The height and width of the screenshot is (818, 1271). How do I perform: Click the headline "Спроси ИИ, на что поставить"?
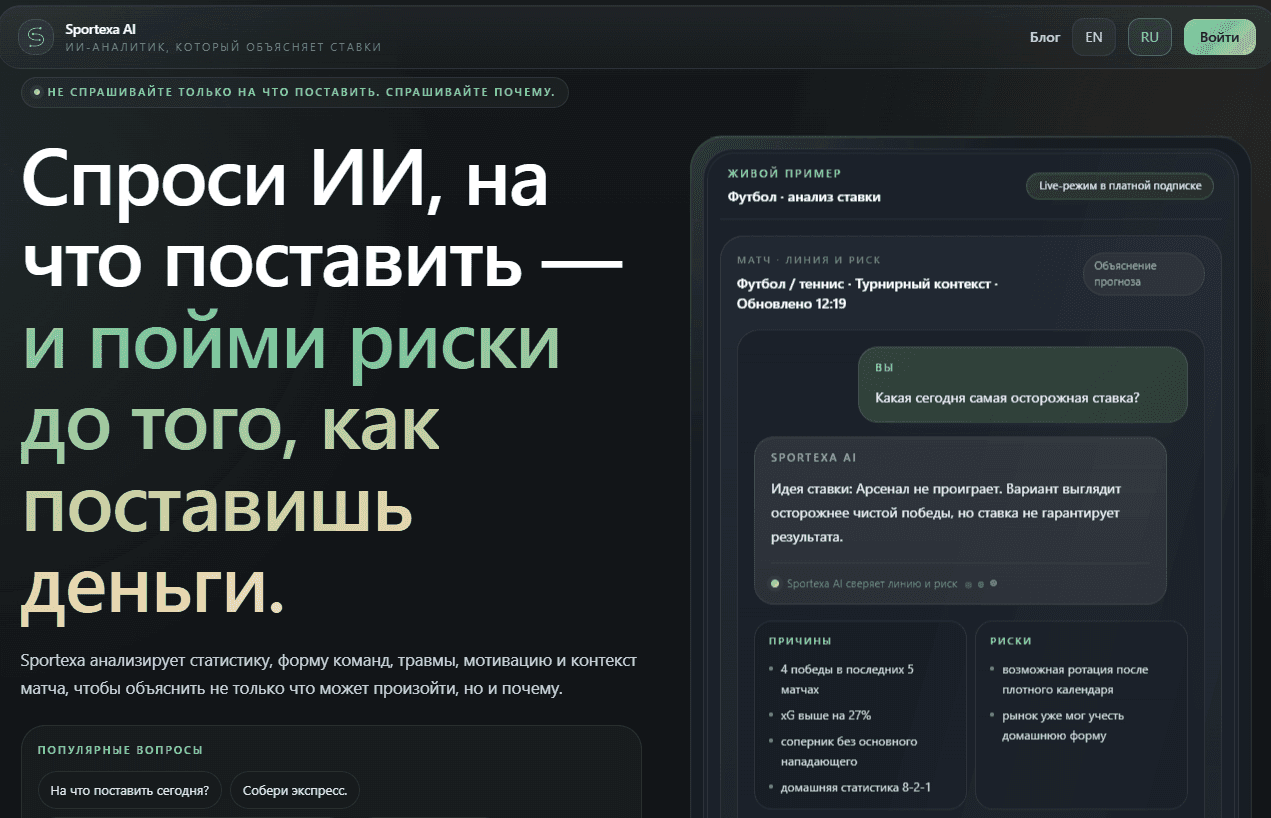(320, 221)
